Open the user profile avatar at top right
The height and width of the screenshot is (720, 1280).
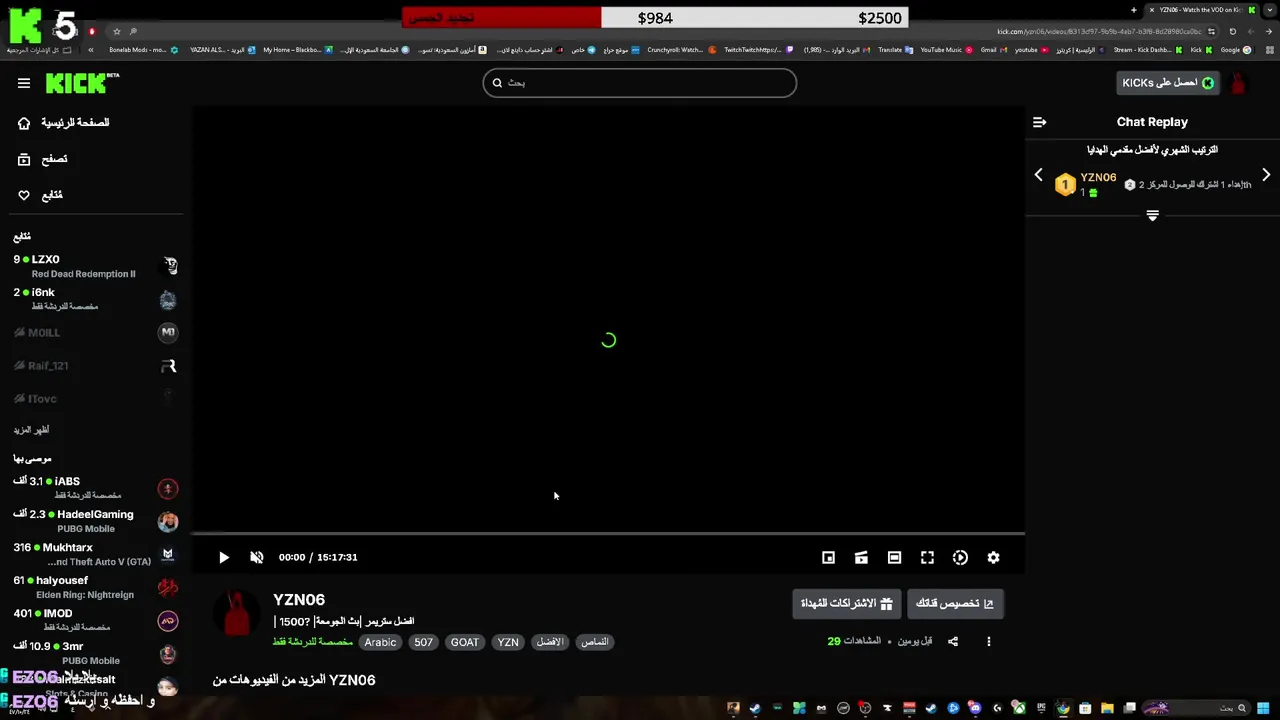point(1239,83)
